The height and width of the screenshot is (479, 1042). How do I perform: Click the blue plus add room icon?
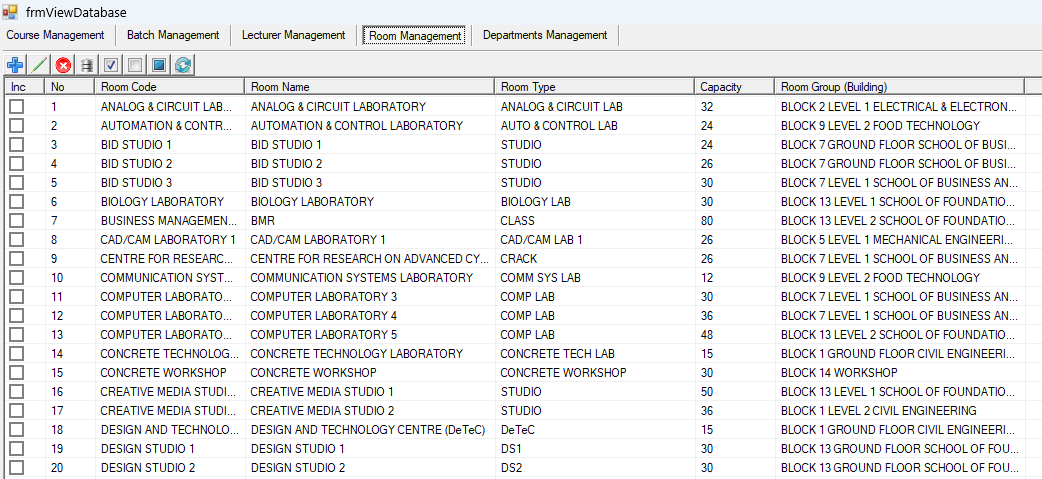(15, 65)
